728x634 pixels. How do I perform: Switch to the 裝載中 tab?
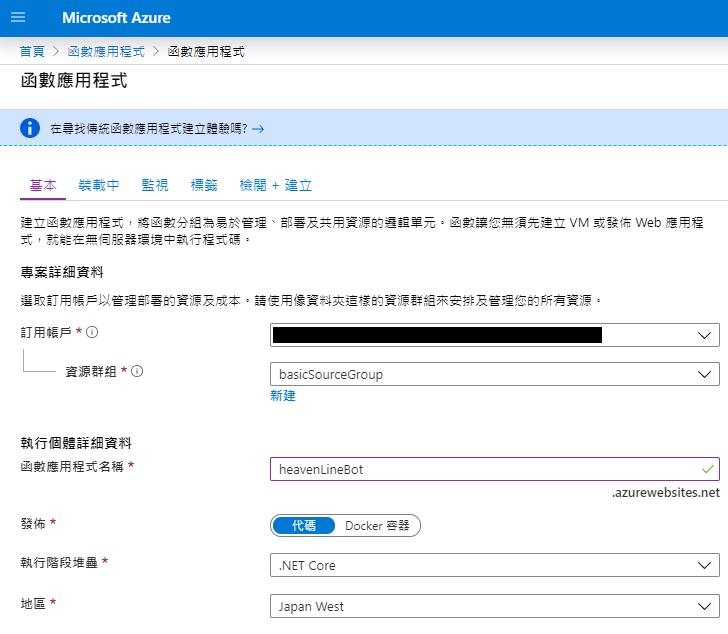point(99,185)
